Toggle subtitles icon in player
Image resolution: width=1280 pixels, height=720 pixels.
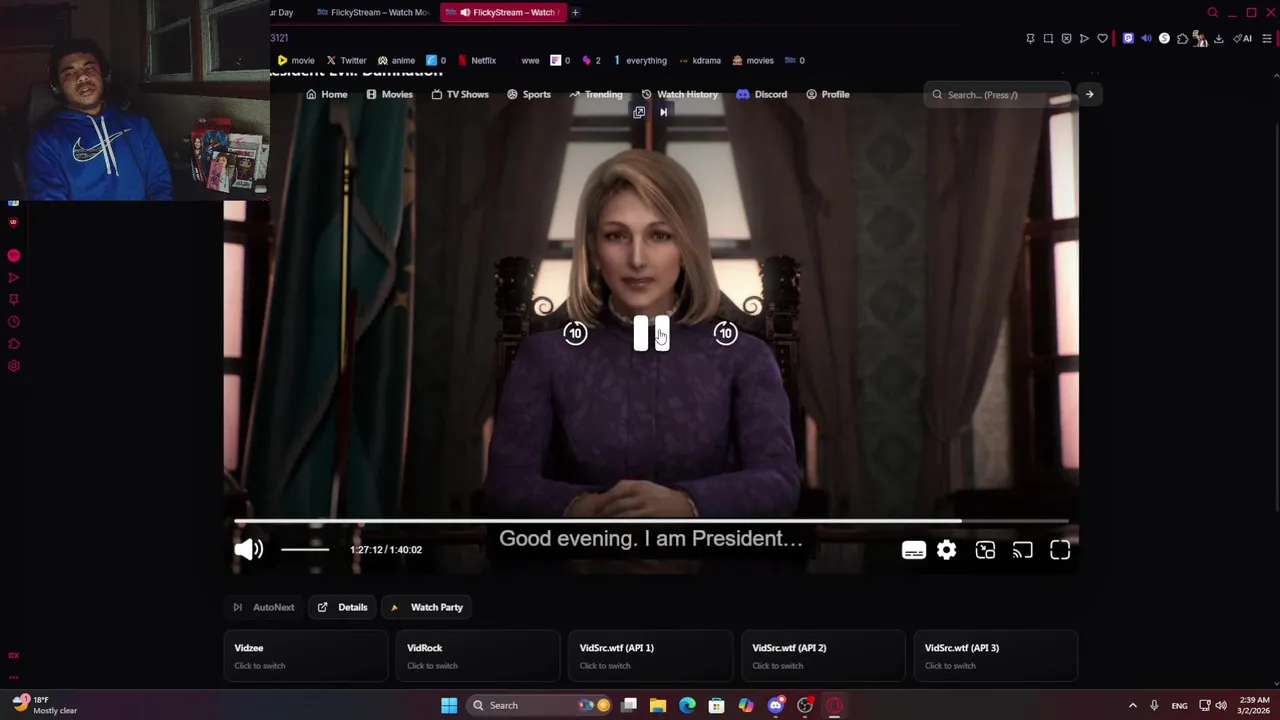point(914,550)
